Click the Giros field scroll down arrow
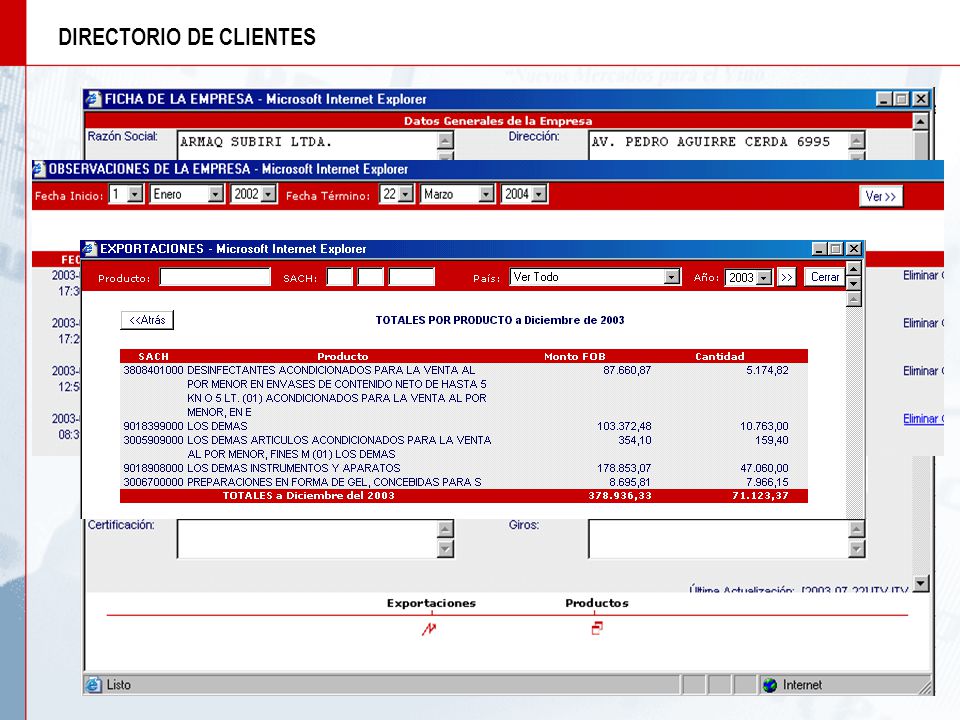 pos(857,549)
